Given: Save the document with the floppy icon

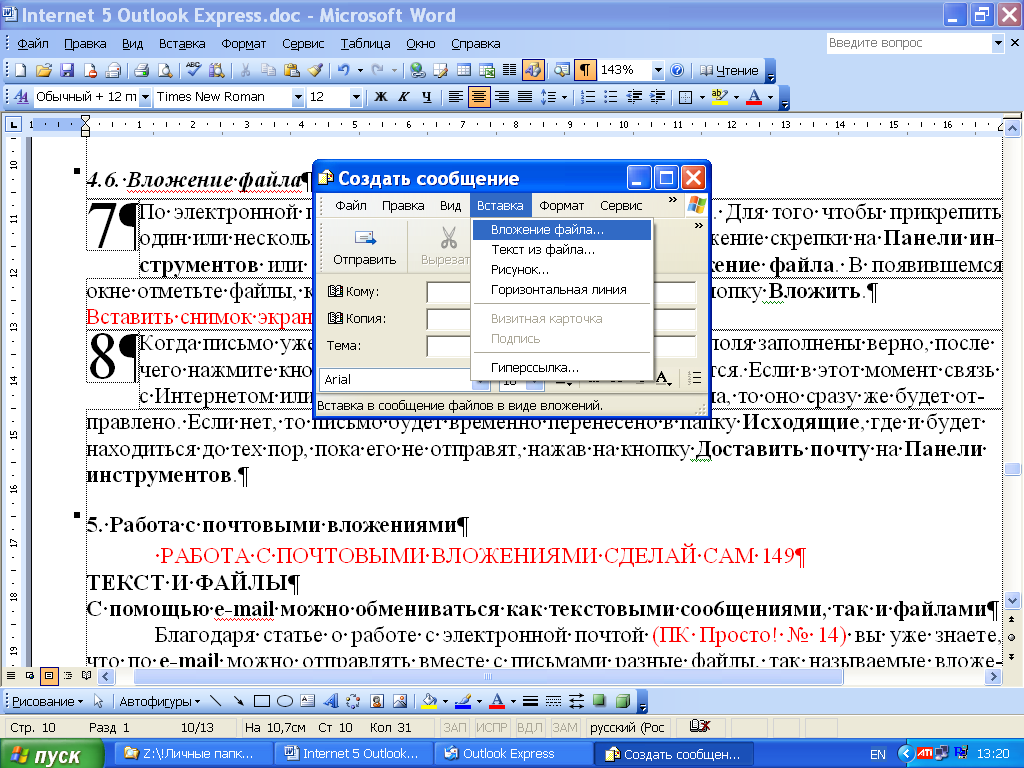Looking at the screenshot, I should click(67, 71).
